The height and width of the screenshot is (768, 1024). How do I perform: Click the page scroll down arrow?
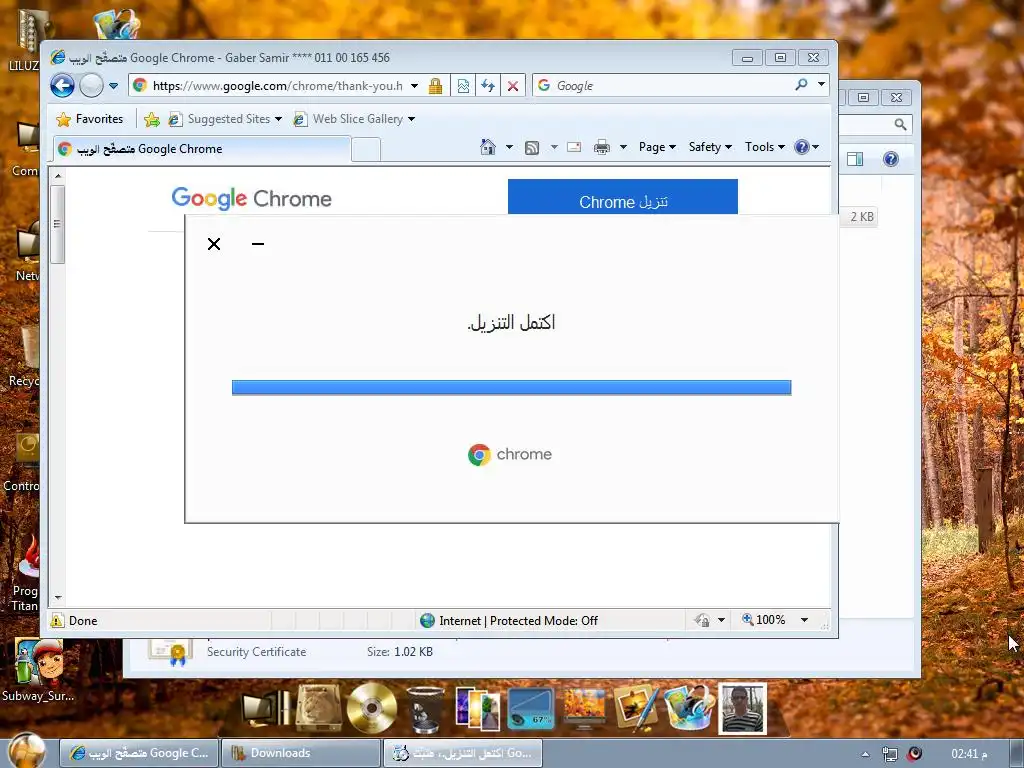pyautogui.click(x=58, y=598)
